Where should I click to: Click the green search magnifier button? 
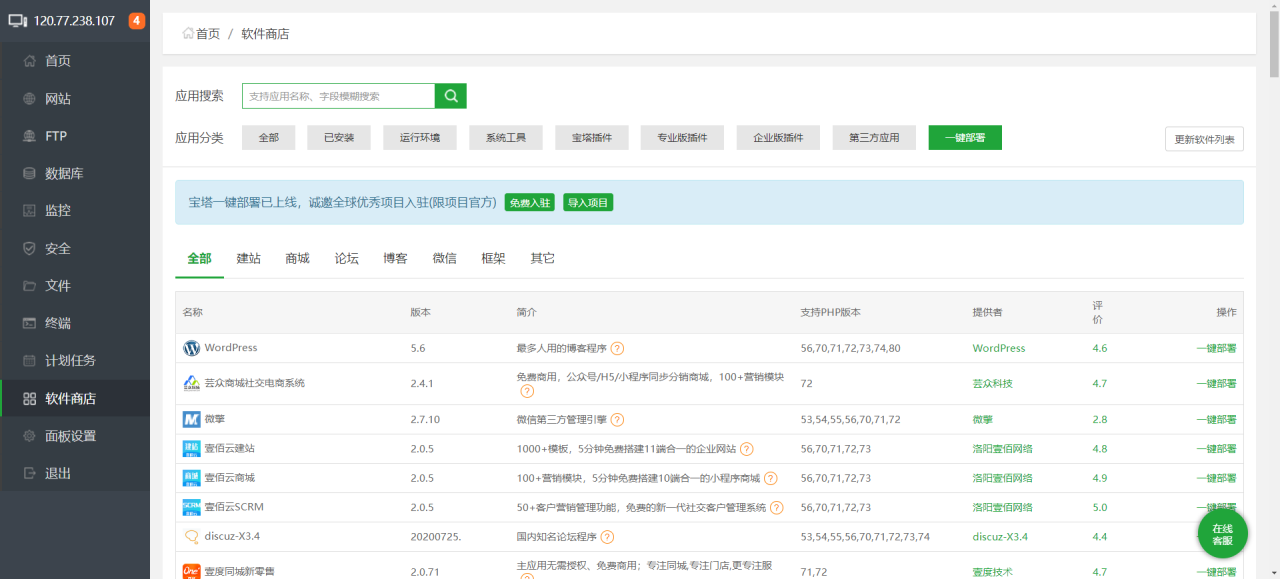coord(451,96)
